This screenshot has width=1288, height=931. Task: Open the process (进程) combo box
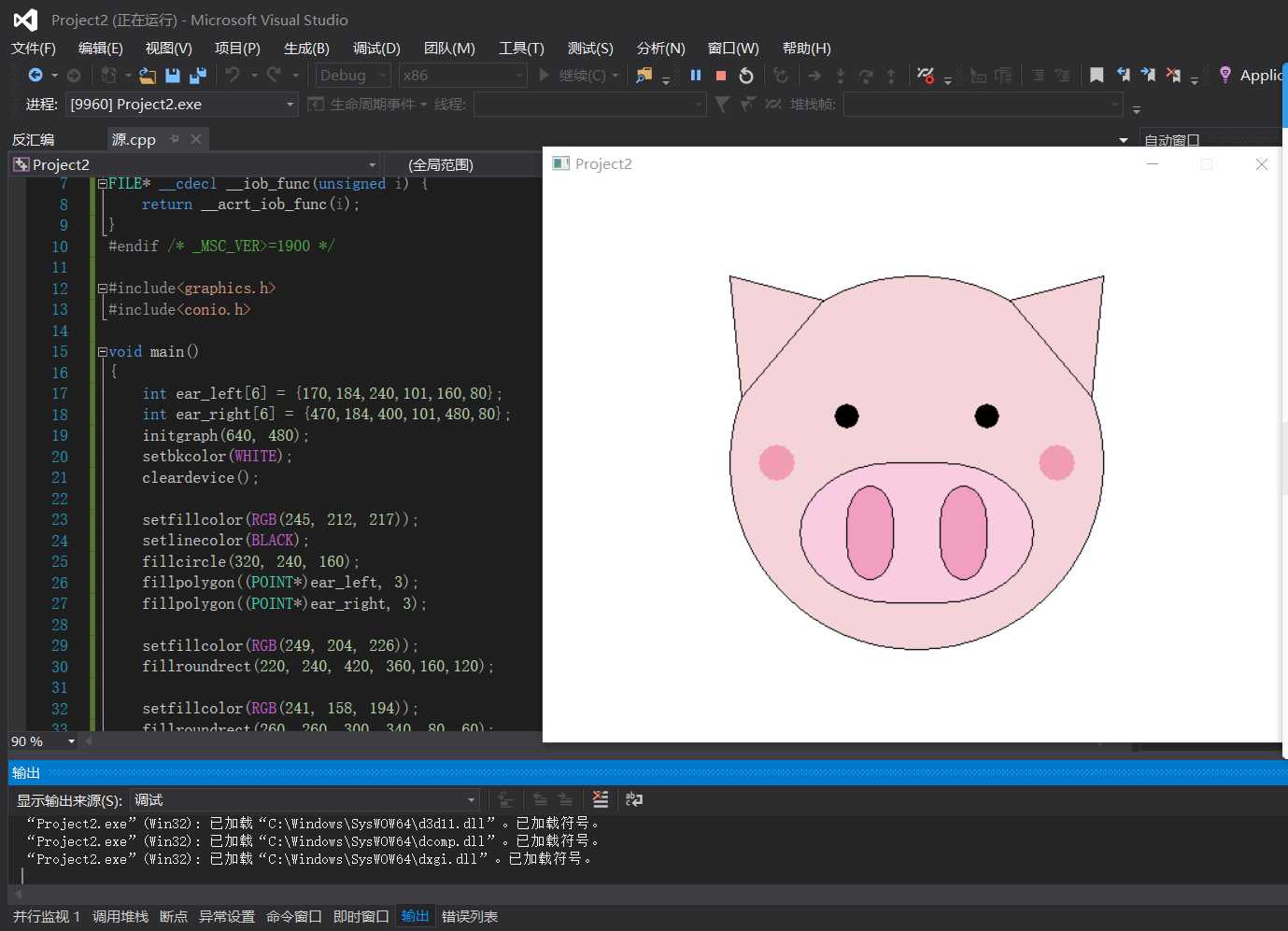click(x=182, y=105)
